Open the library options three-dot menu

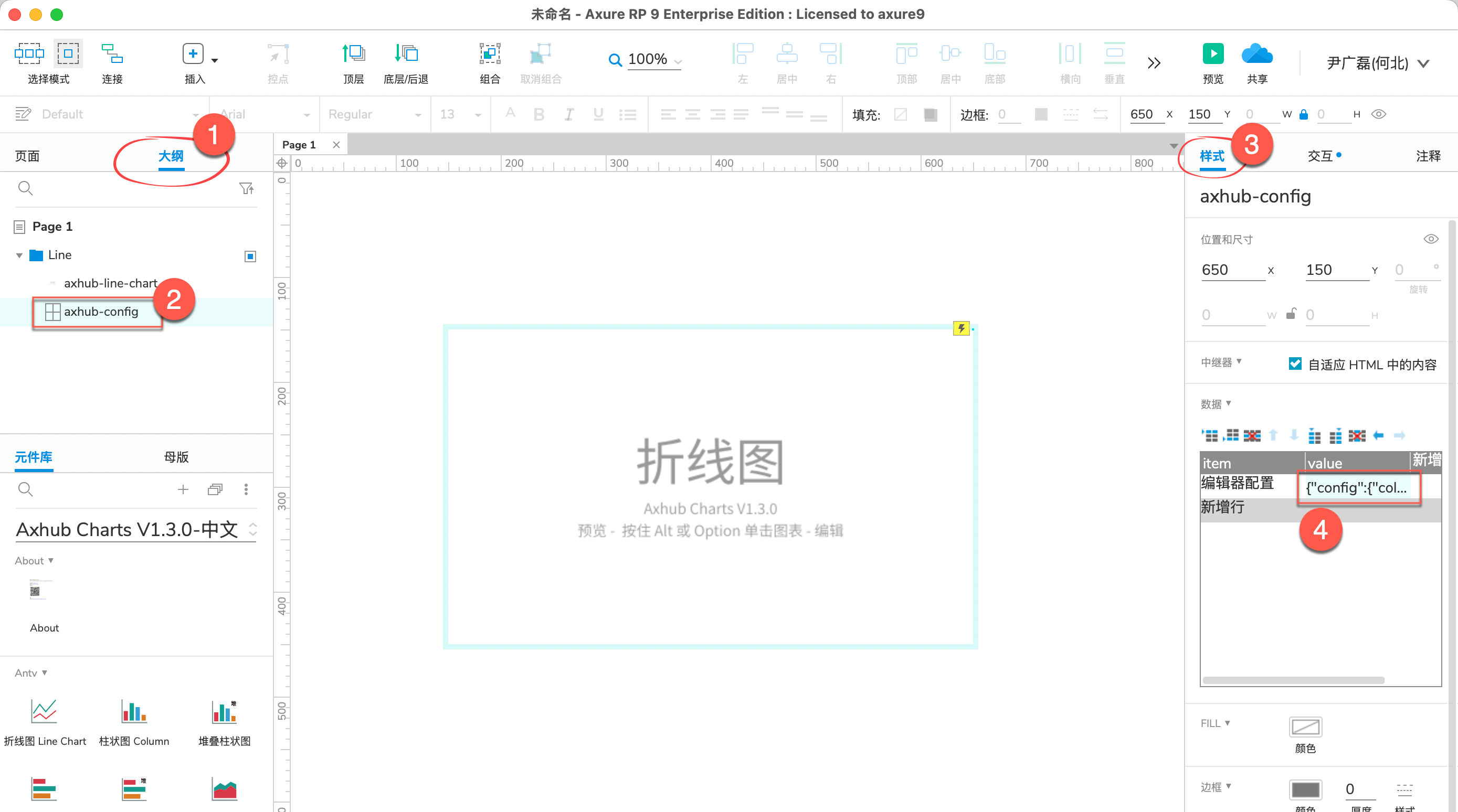coord(246,489)
